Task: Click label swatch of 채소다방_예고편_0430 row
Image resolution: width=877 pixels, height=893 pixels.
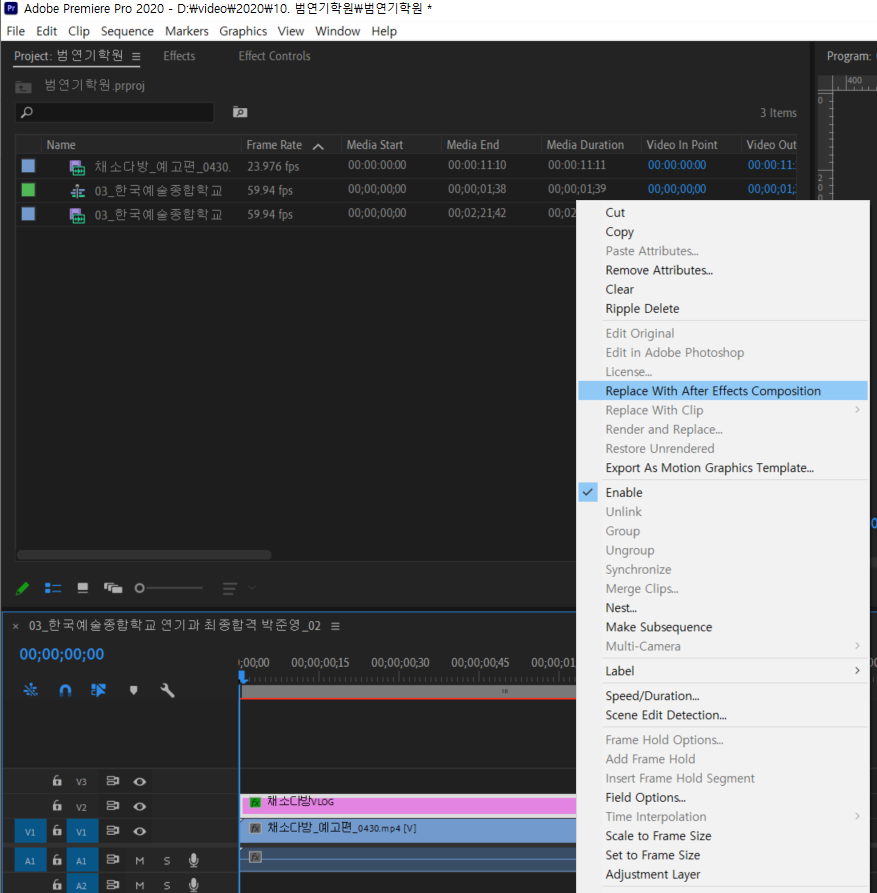Action: [28, 166]
